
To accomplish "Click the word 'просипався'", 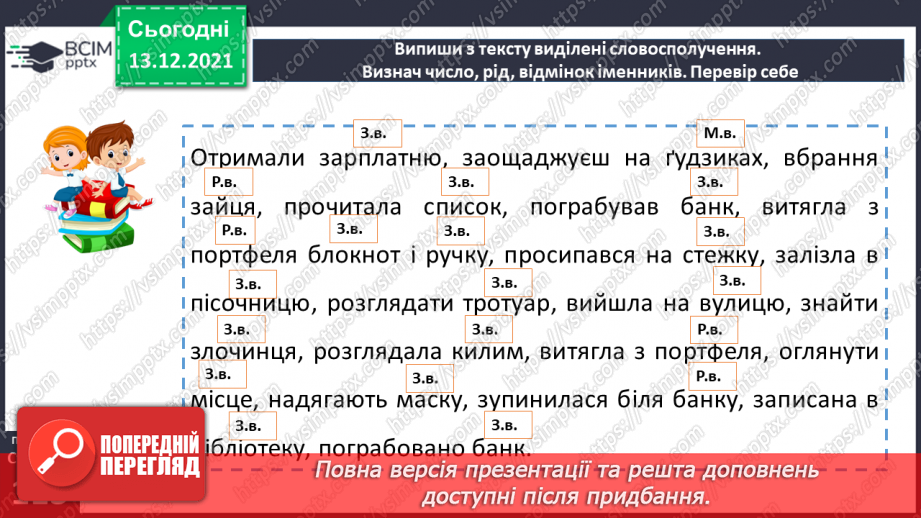I will (x=569, y=256).
